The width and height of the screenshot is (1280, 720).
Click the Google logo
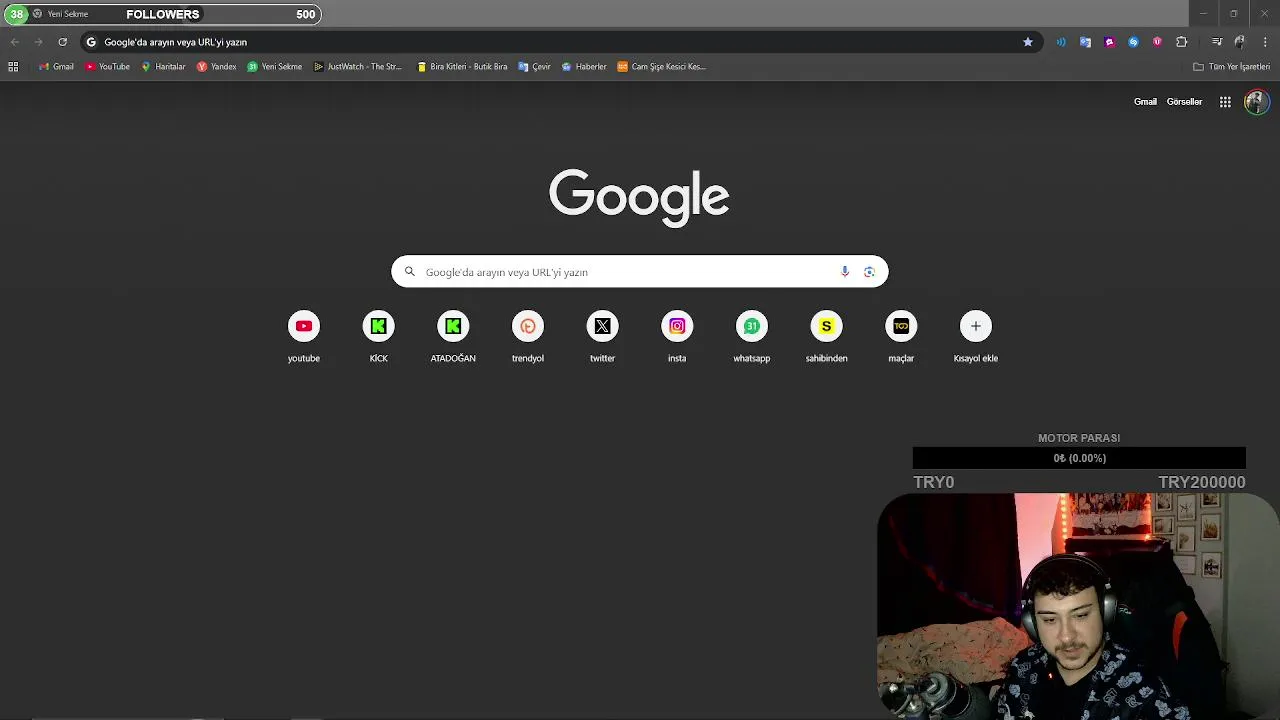[639, 197]
